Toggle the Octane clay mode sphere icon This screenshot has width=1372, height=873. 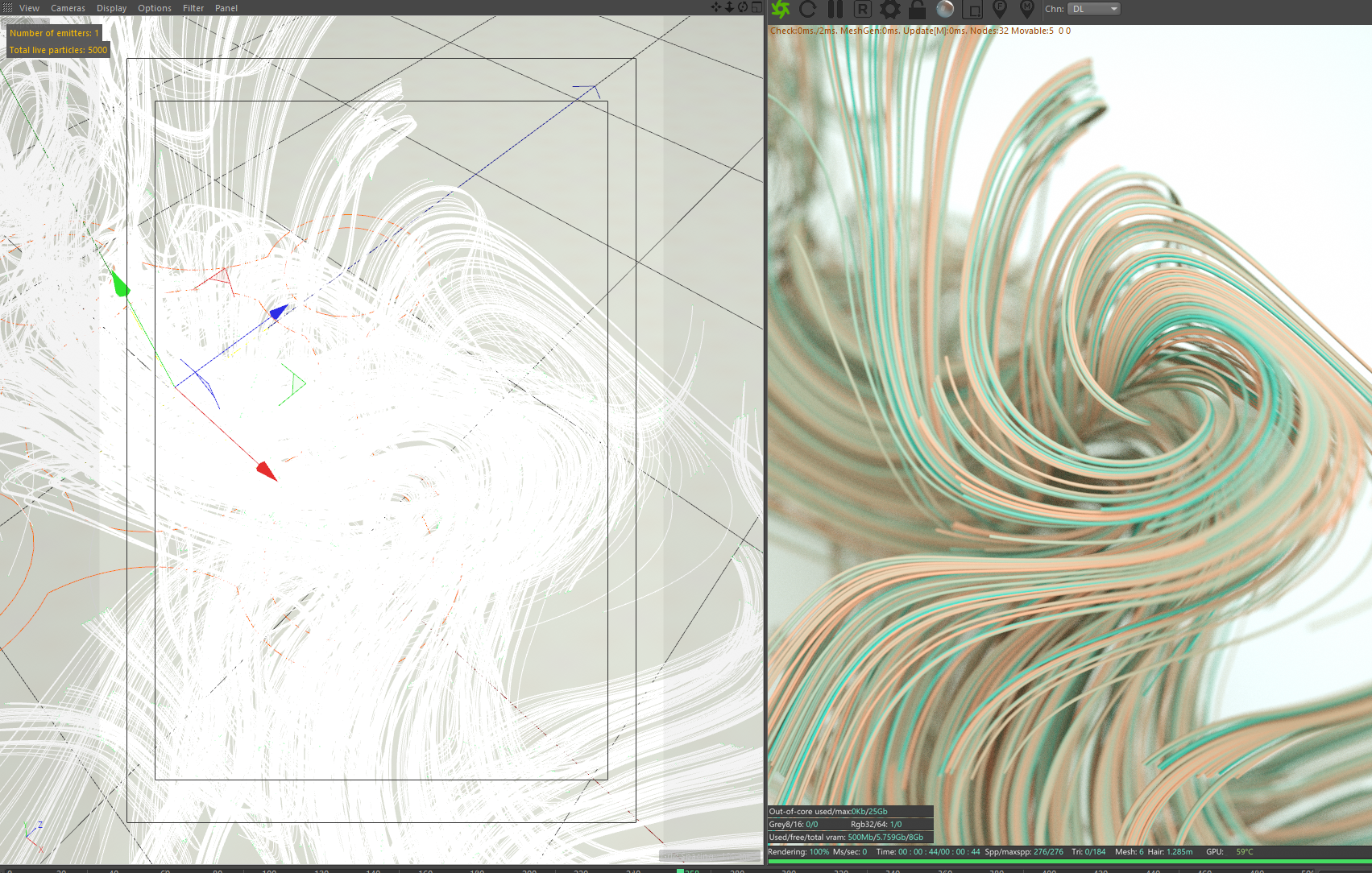pos(945,9)
